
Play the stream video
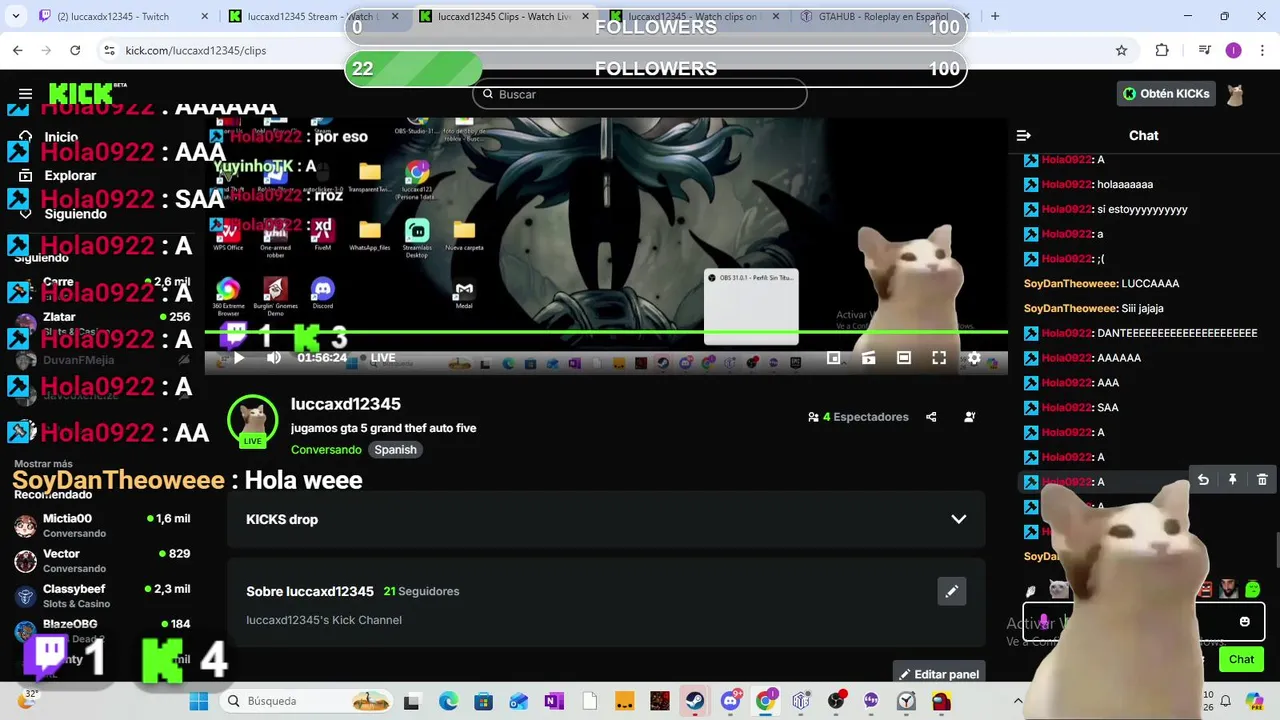(x=238, y=358)
